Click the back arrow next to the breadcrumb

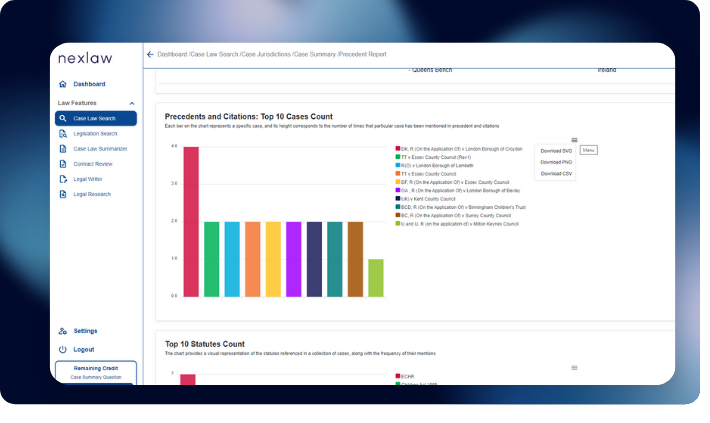tap(150, 54)
